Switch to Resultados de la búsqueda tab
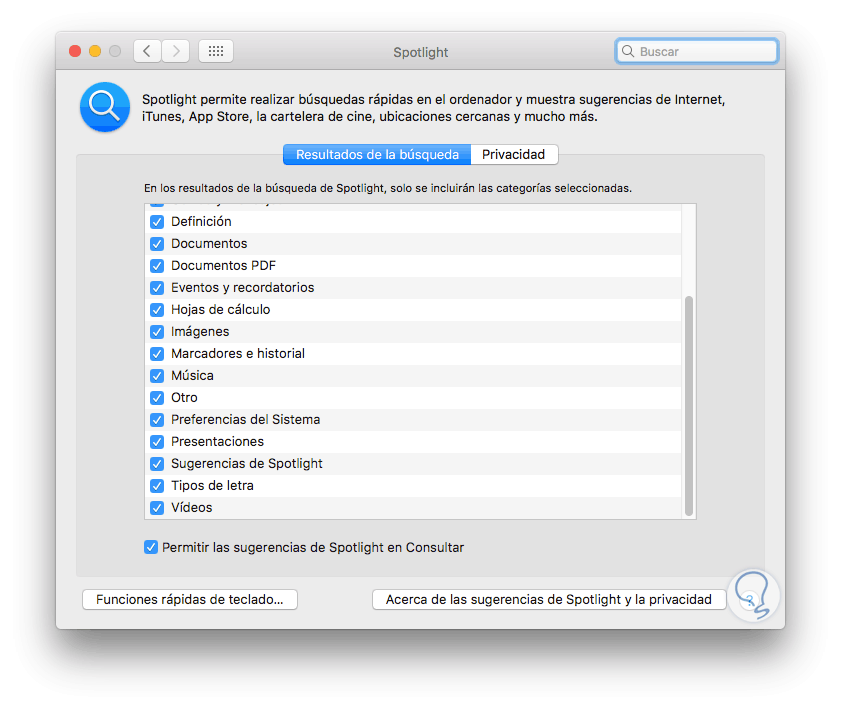Screen dimensions: 841x709 377,154
